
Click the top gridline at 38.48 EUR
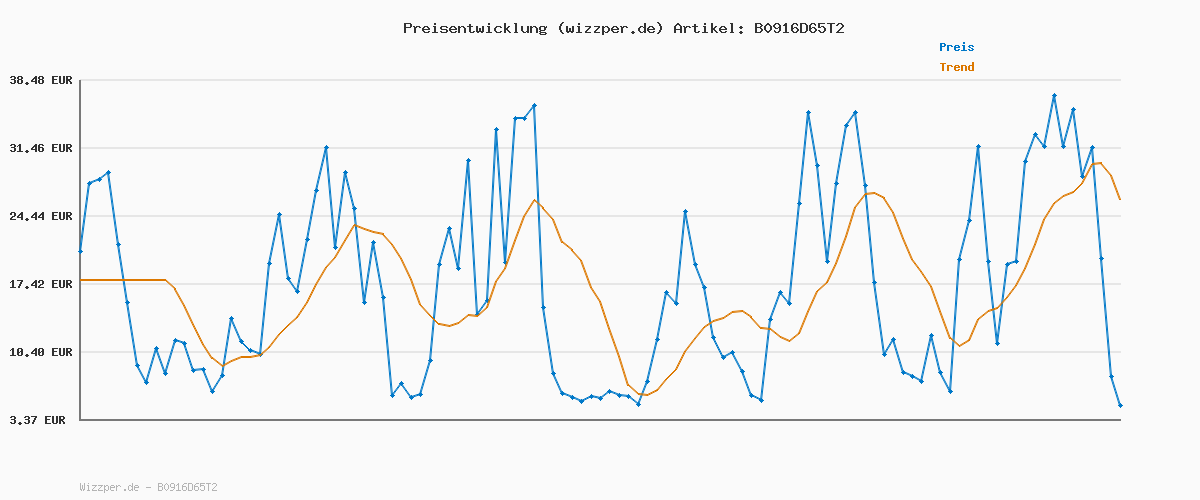tap(600, 80)
